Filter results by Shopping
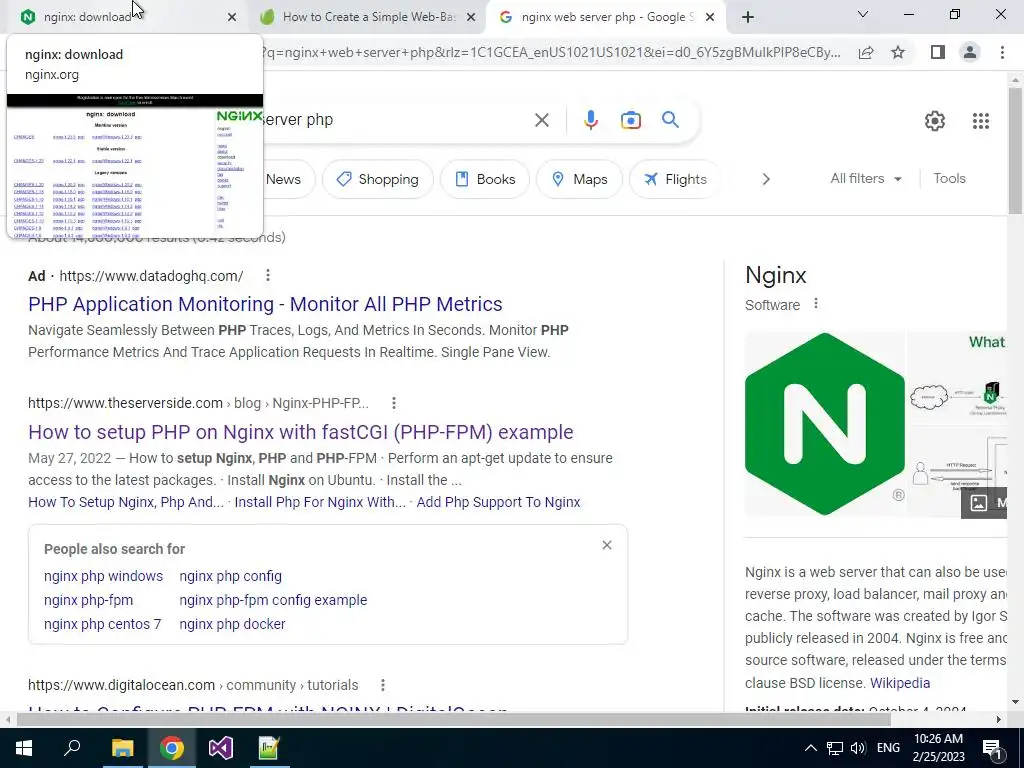 pyautogui.click(x=377, y=180)
